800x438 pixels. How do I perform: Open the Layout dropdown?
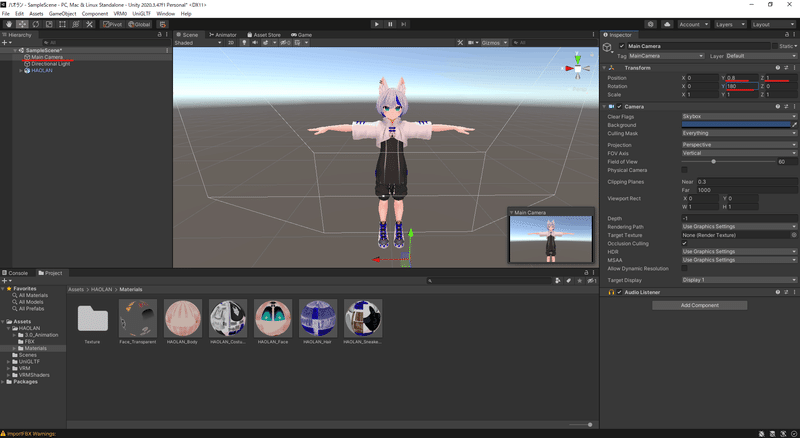[x=772, y=24]
